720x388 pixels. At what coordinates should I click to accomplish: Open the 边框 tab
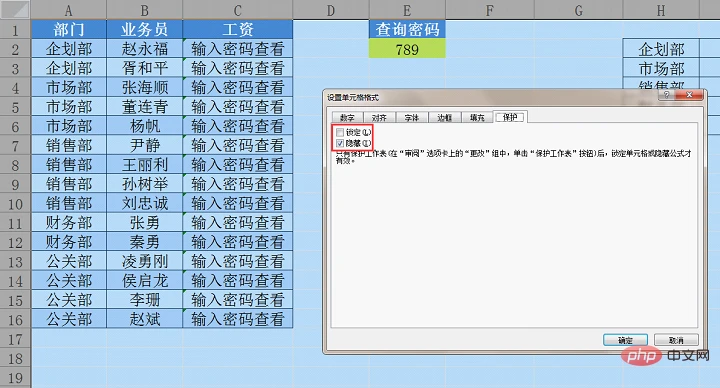point(444,118)
